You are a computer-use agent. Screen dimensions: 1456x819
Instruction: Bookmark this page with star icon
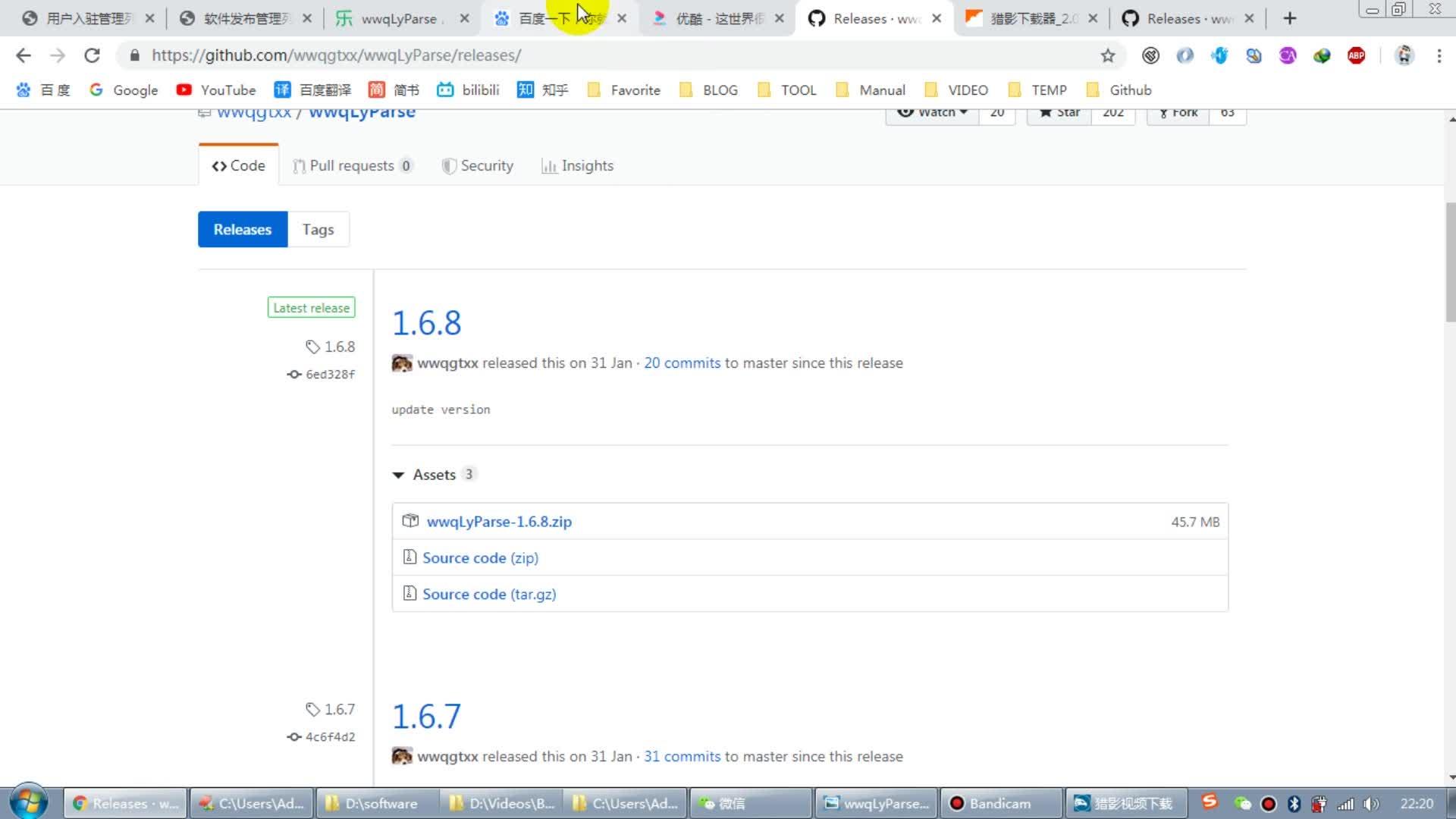(1108, 55)
